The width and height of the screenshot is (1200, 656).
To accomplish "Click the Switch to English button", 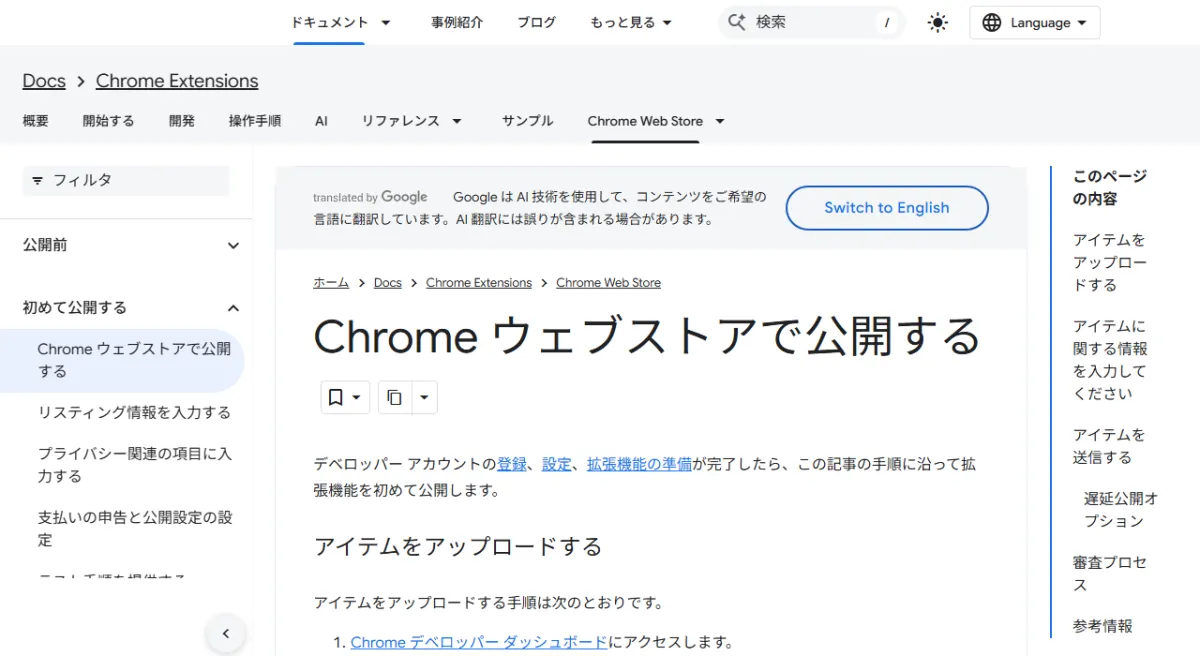I will tap(887, 208).
